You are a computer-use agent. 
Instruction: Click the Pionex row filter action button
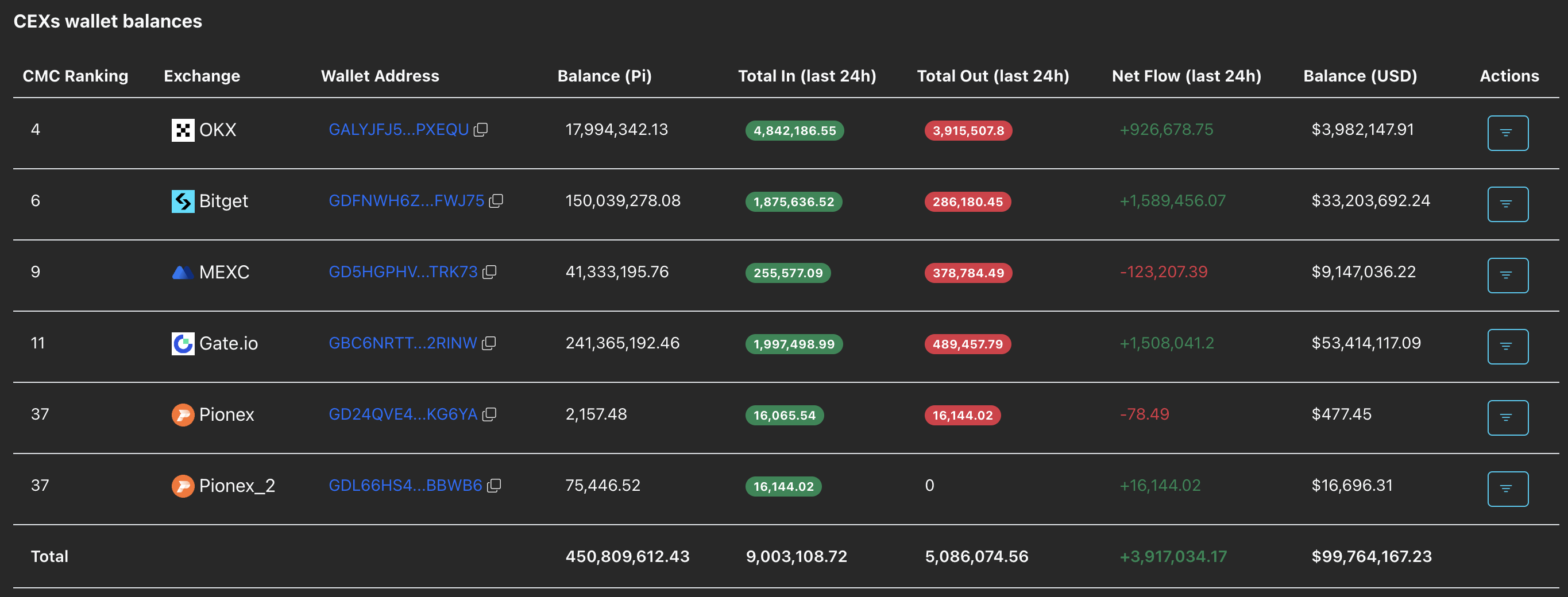(x=1507, y=417)
